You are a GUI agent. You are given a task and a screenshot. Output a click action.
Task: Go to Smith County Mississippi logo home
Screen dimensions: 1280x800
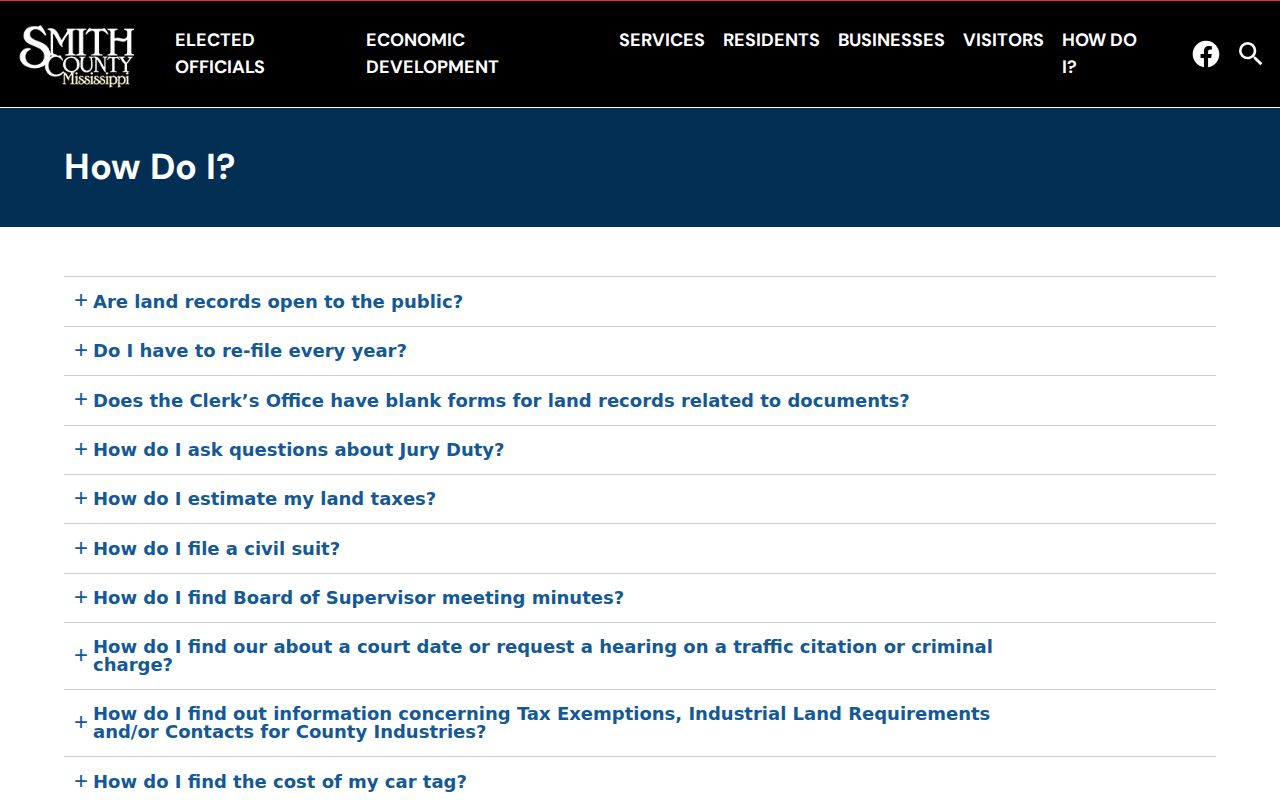click(77, 55)
